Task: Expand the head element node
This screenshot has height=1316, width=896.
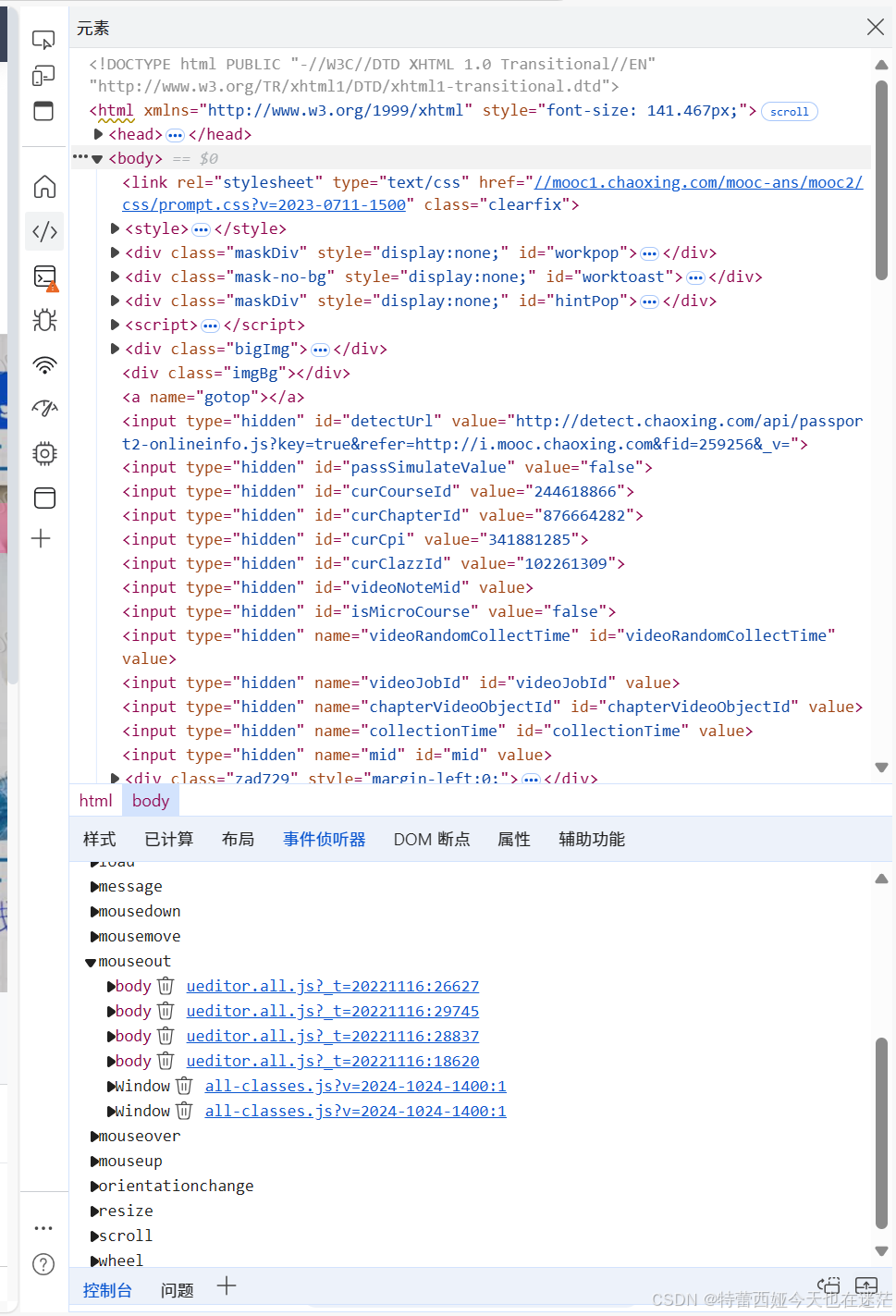Action: click(98, 134)
